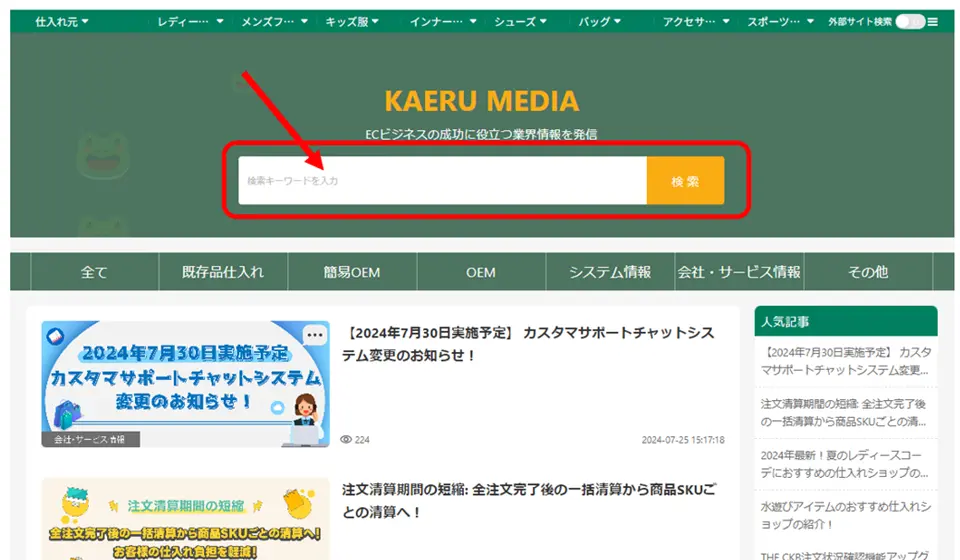This screenshot has height=560, width=960.
Task: Click the orange 検索 button
Action: coord(685,181)
